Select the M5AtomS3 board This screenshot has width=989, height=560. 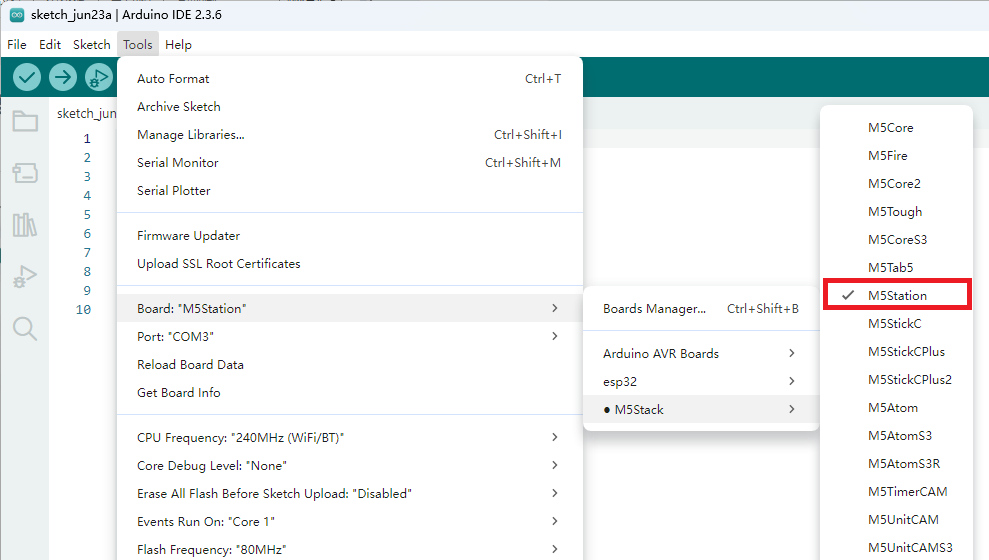(x=896, y=435)
